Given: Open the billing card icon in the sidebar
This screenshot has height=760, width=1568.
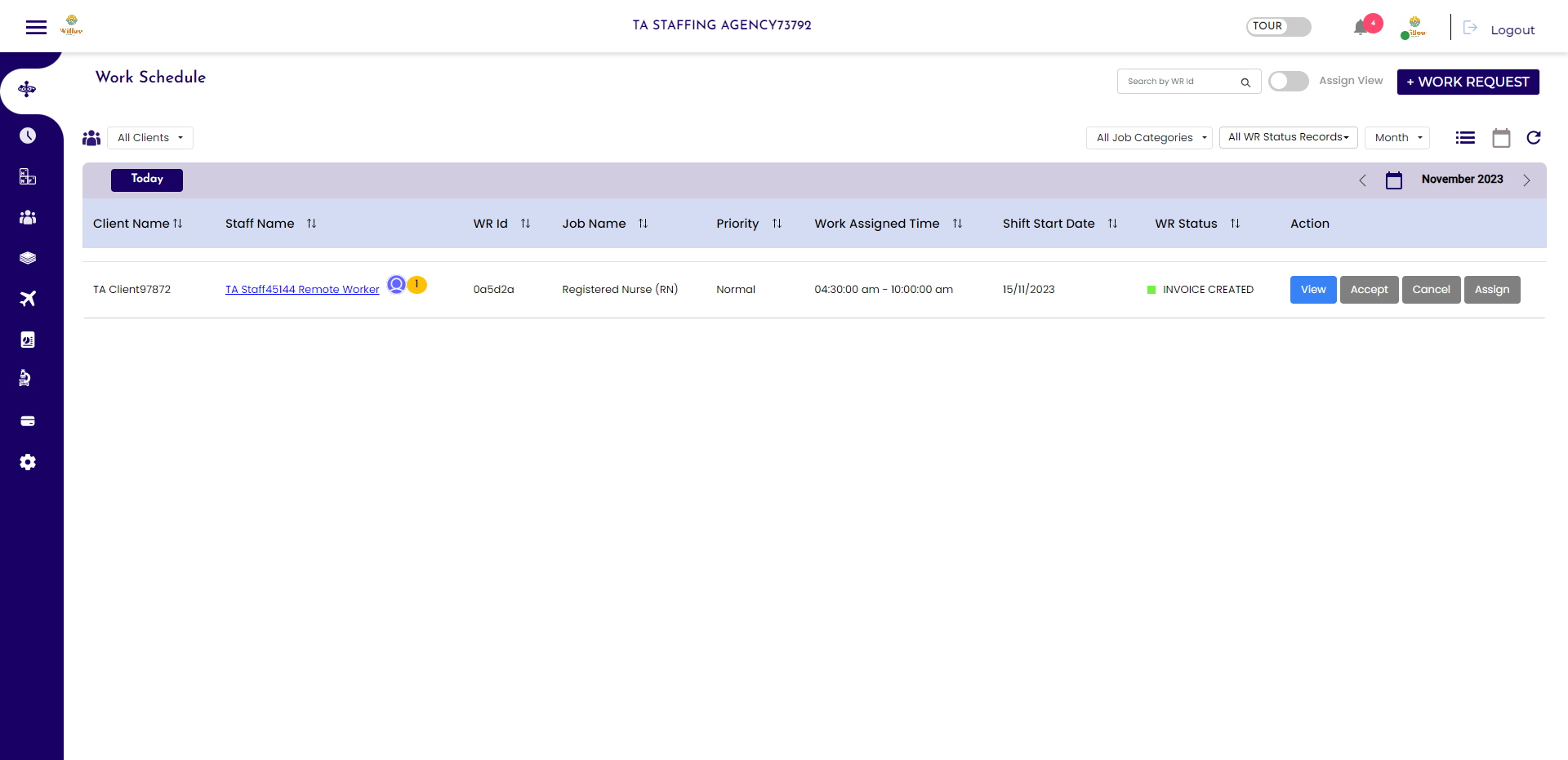Looking at the screenshot, I should (x=27, y=420).
